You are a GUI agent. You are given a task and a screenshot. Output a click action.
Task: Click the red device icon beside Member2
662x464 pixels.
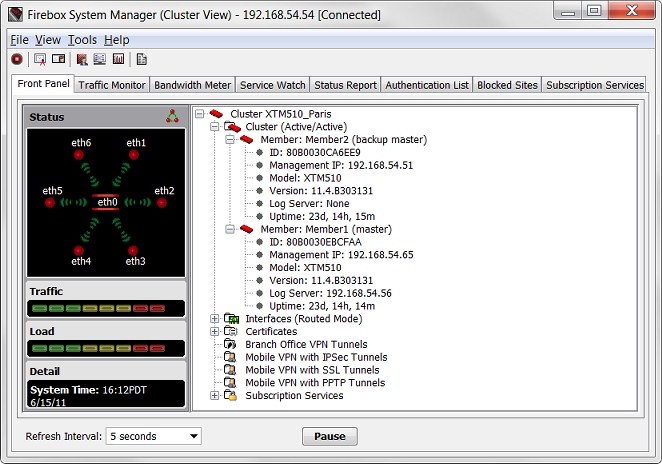(x=246, y=139)
